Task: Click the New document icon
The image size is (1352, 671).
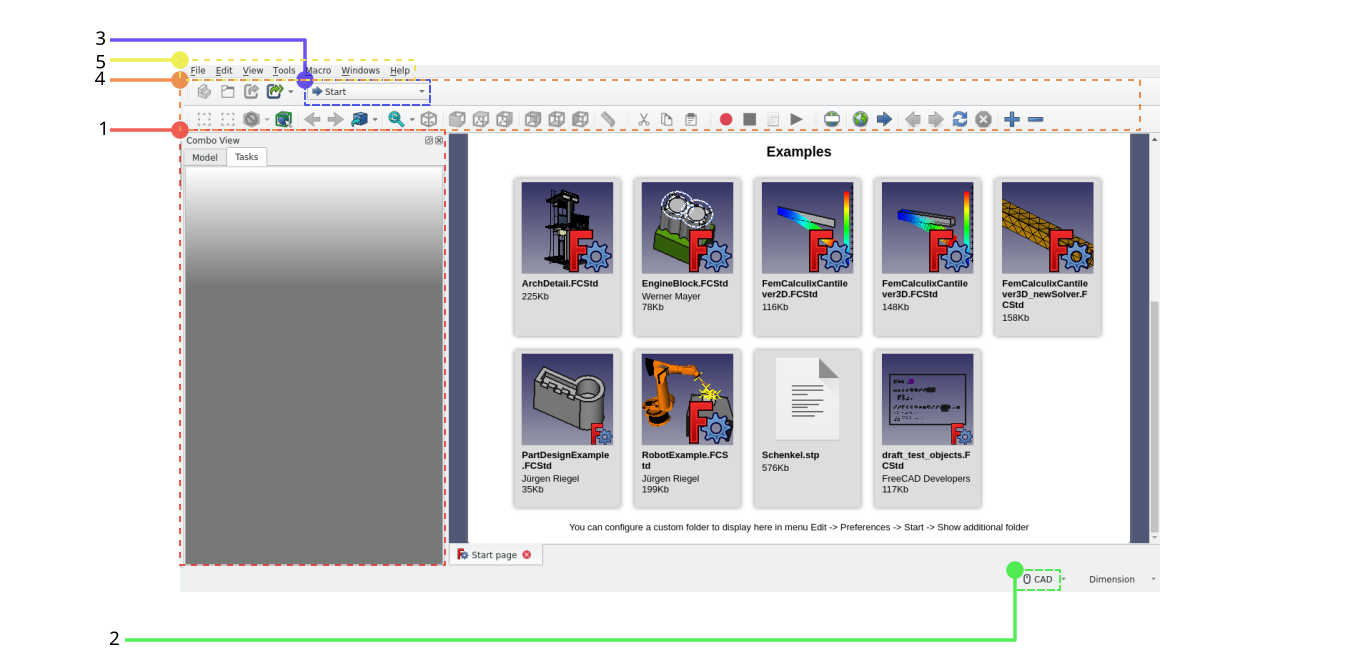Action: pyautogui.click(x=204, y=91)
